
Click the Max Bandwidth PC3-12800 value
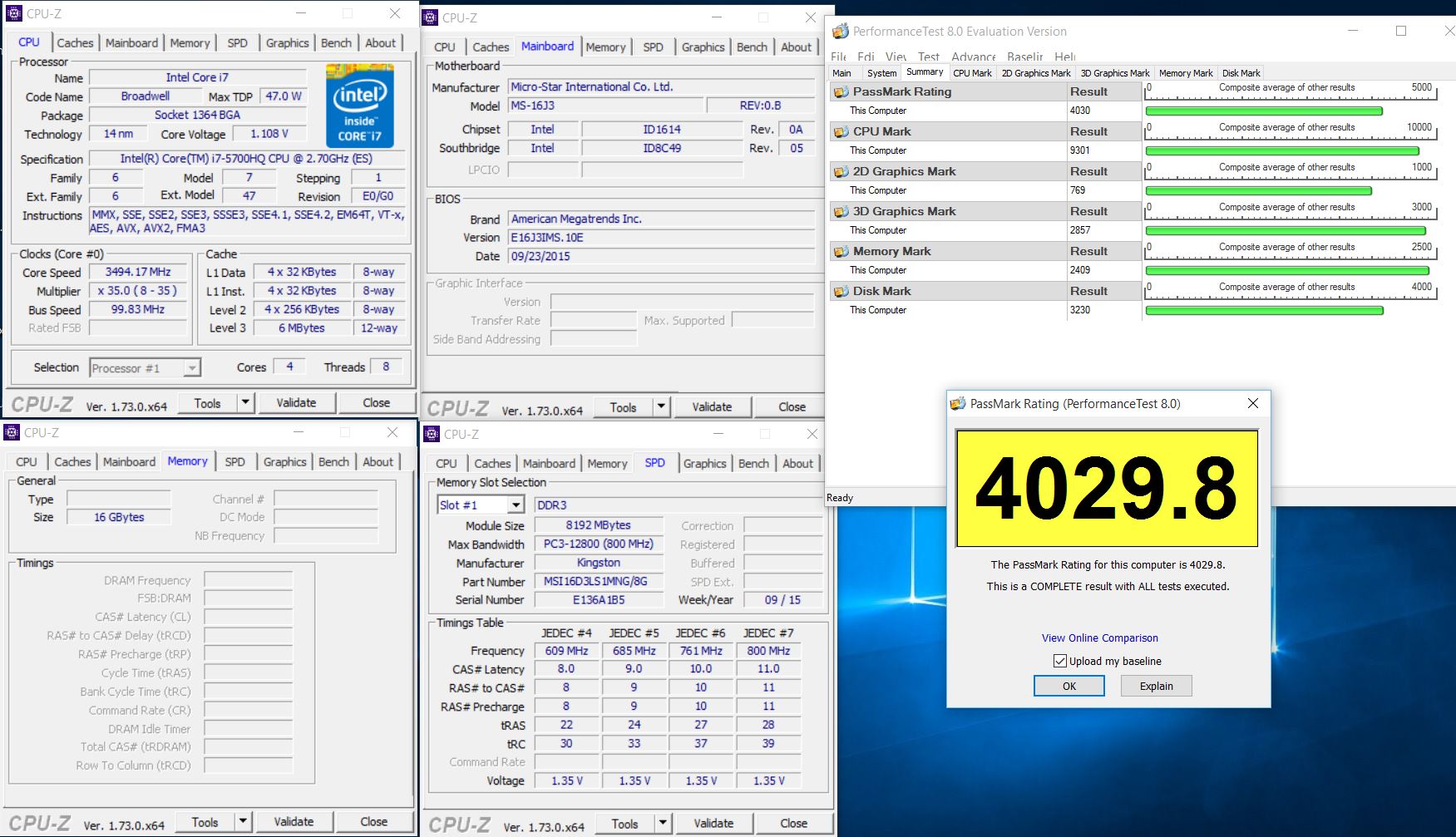(599, 544)
